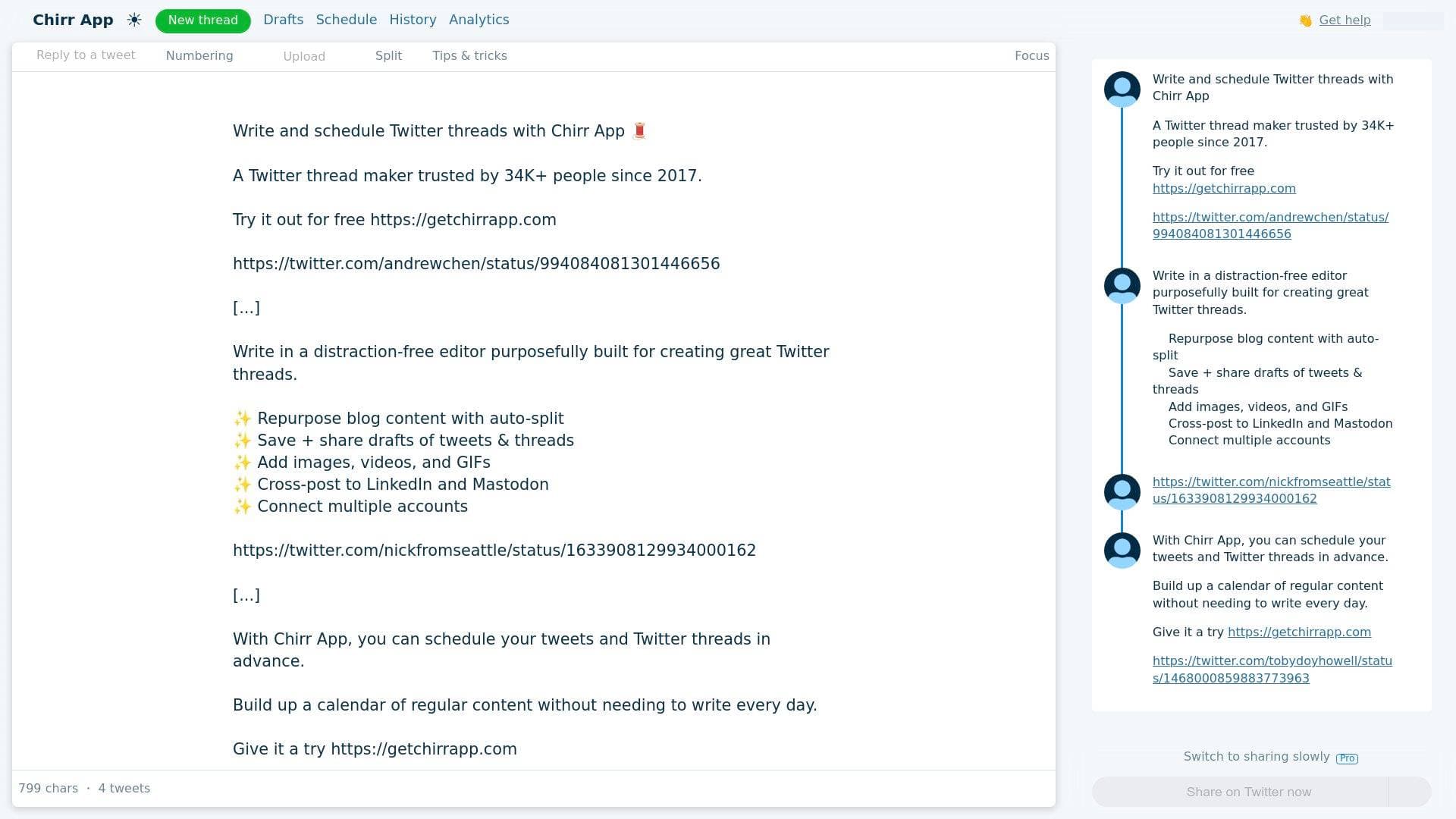
Task: Open the getchirrapp.com link in the preview
Action: [x=1223, y=188]
